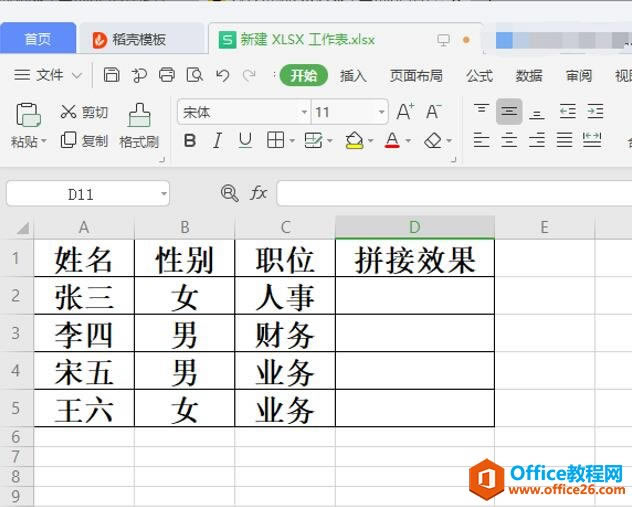632x507 pixels.
Task: Click the Save icon in quick toolbar
Action: coord(111,75)
